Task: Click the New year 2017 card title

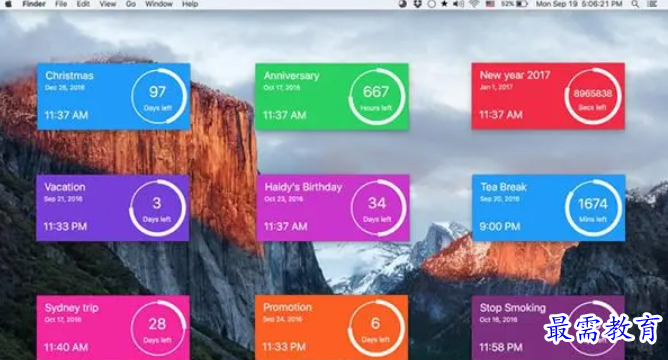Action: pos(515,75)
